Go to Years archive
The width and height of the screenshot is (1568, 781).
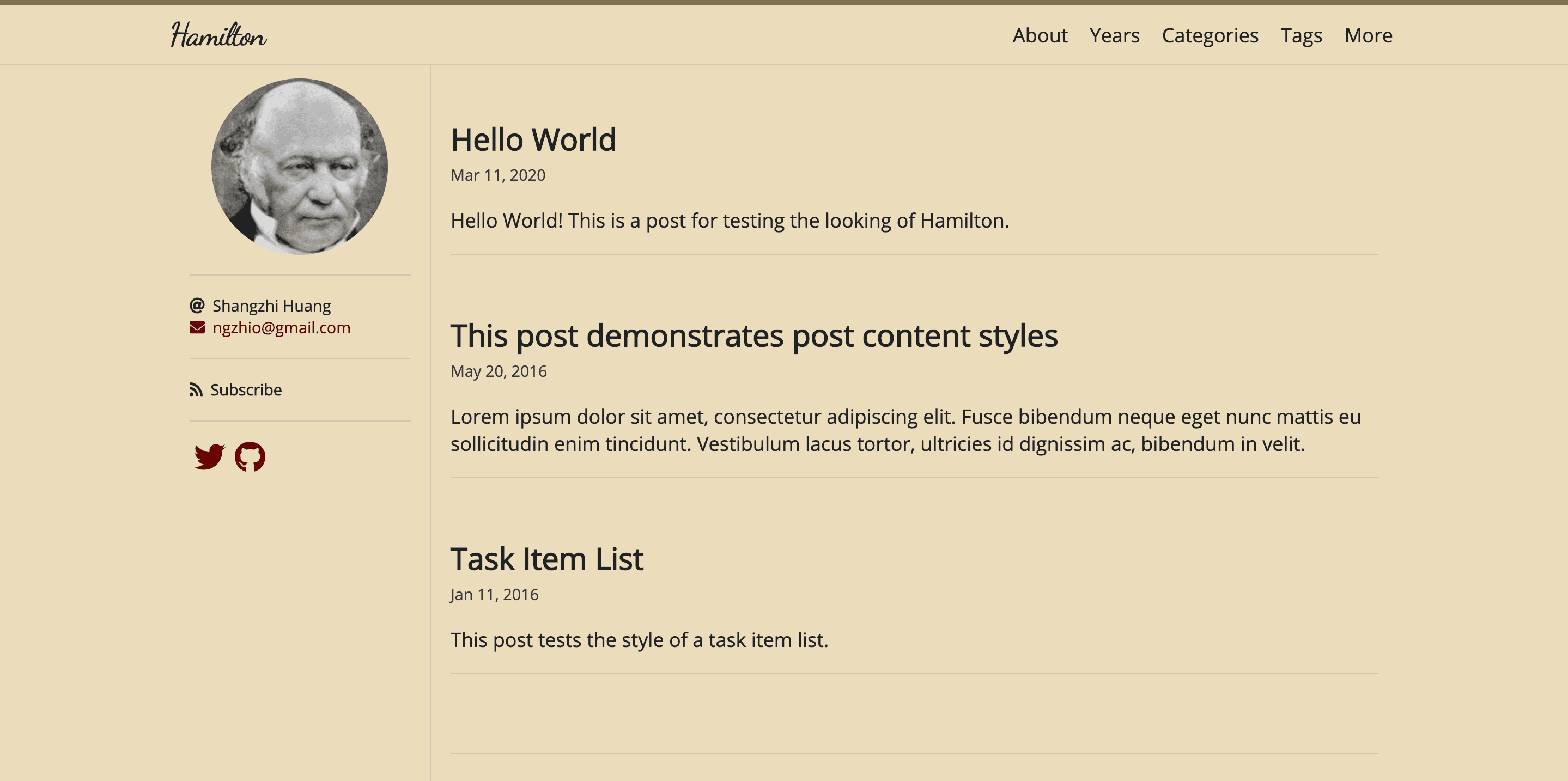(x=1114, y=35)
